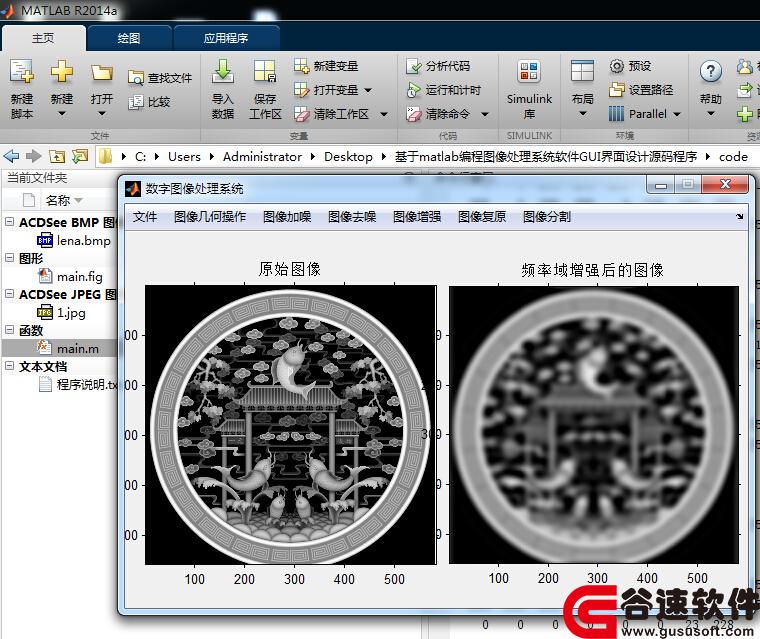Screen dimensions: 760x639
Task: Expand Clear Workspace dropdown arrow
Action: (384, 114)
